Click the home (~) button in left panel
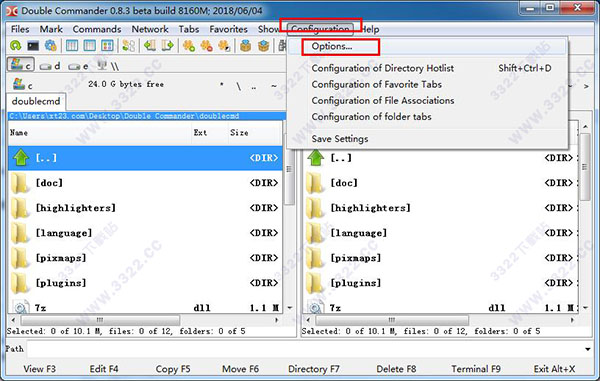The height and width of the screenshot is (381, 600). pos(274,86)
